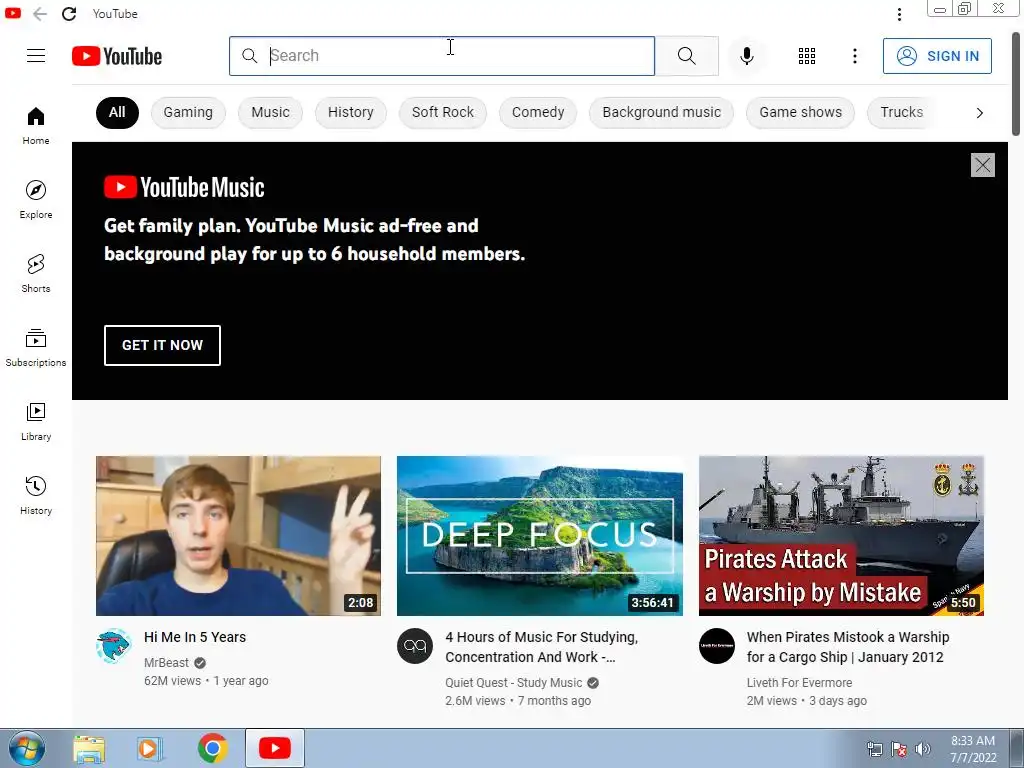Open Explore in sidebar
The image size is (1024, 768).
(x=36, y=200)
